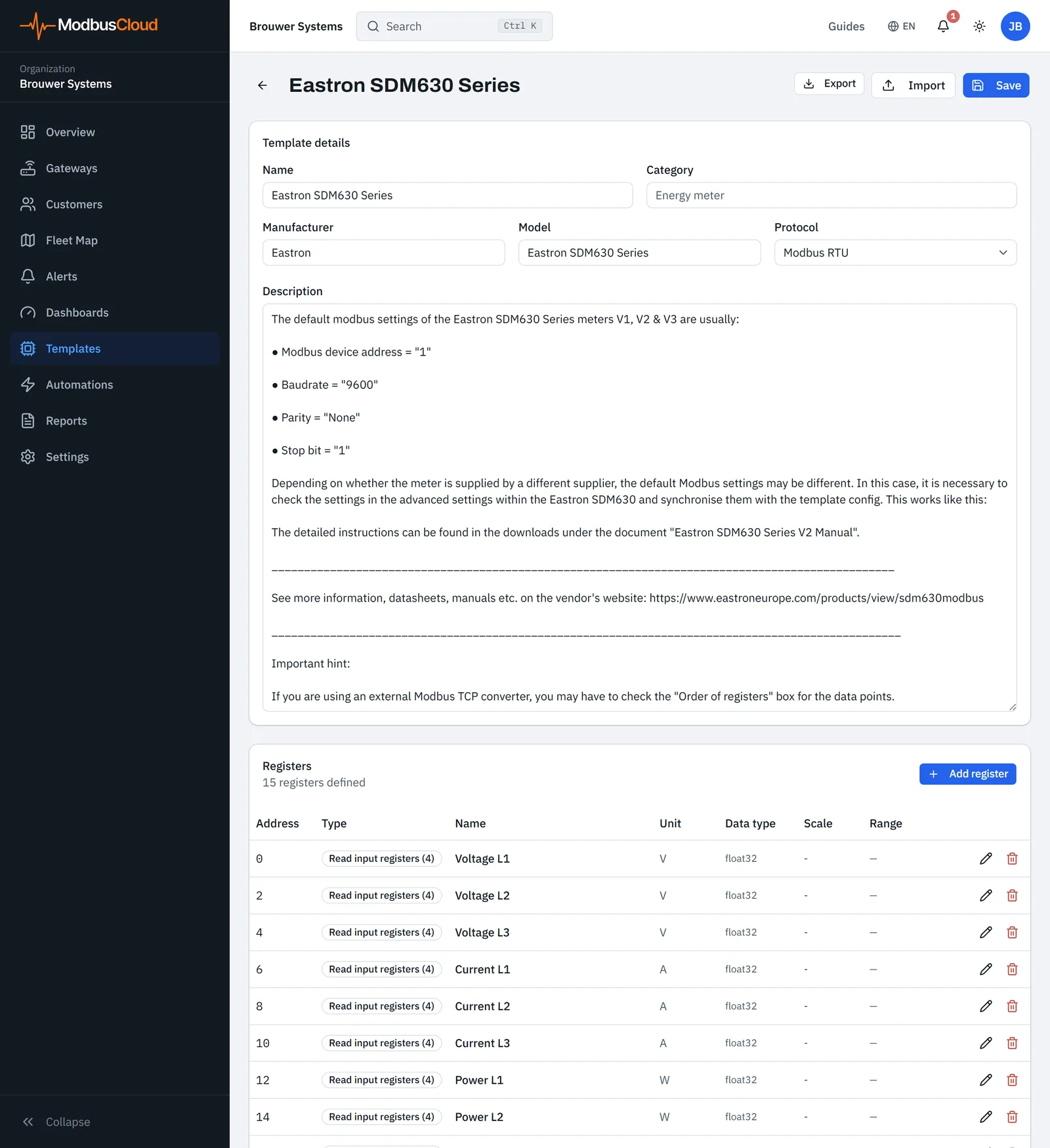Edit the Current L3 register
Image resolution: width=1050 pixels, height=1148 pixels.
pyautogui.click(x=986, y=1043)
